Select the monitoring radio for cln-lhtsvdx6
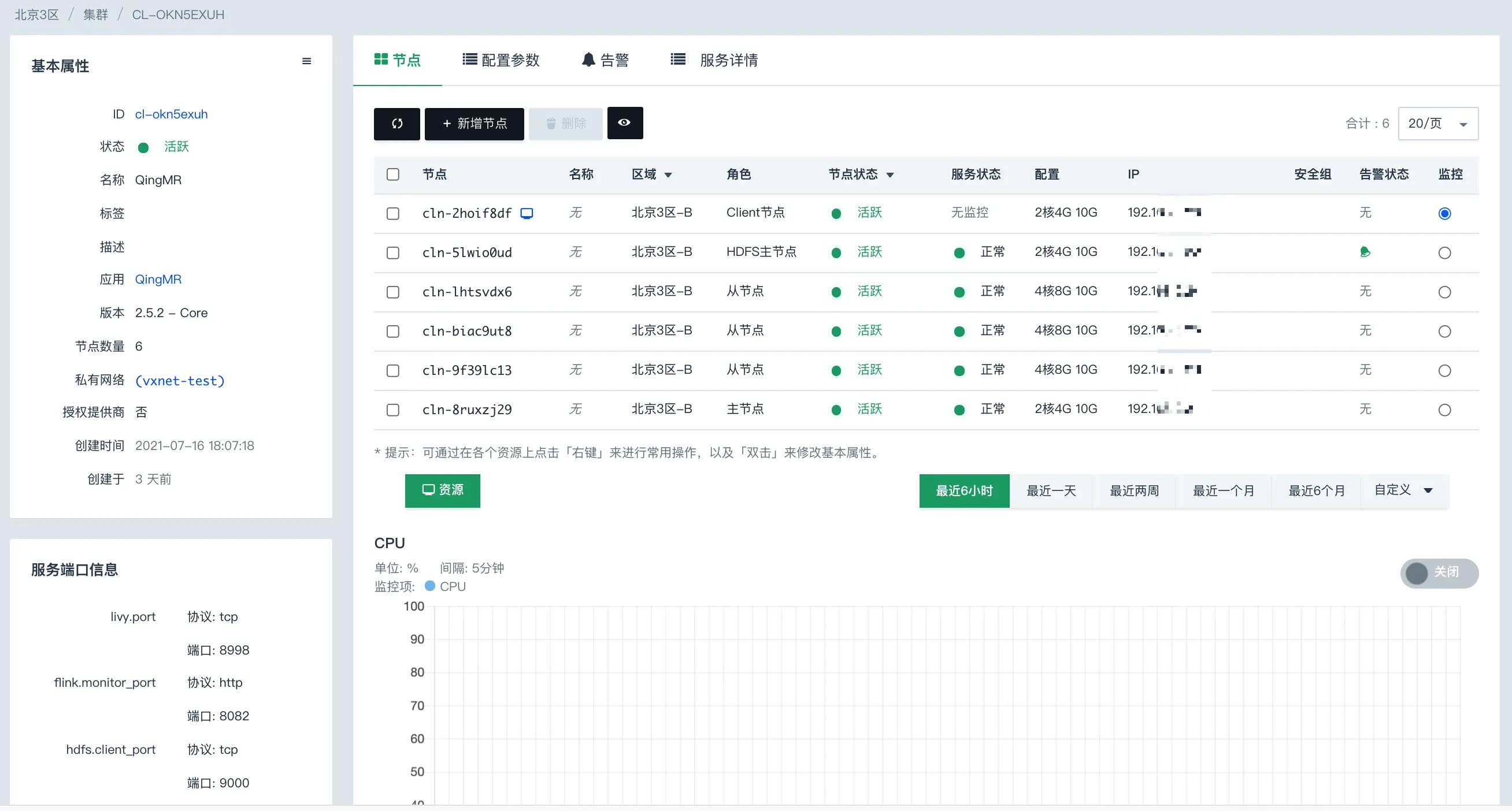The height and width of the screenshot is (811, 1512). [x=1444, y=292]
